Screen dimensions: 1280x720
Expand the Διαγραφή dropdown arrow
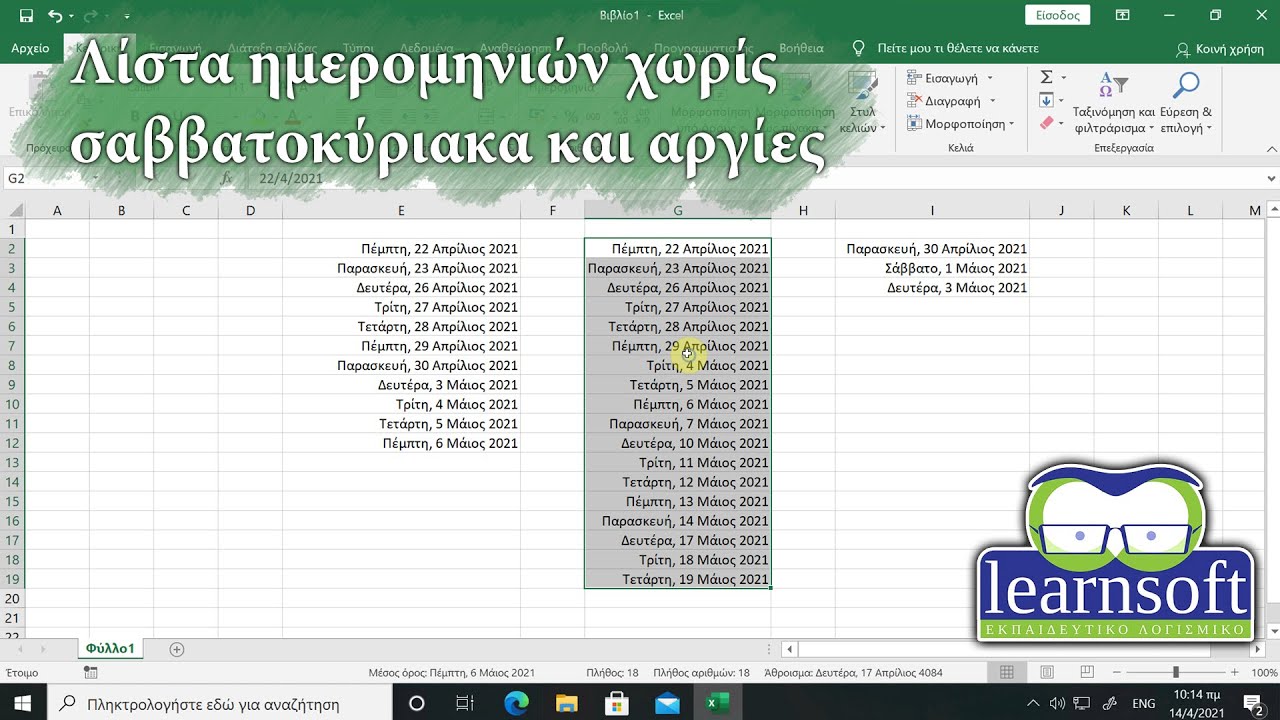992,100
